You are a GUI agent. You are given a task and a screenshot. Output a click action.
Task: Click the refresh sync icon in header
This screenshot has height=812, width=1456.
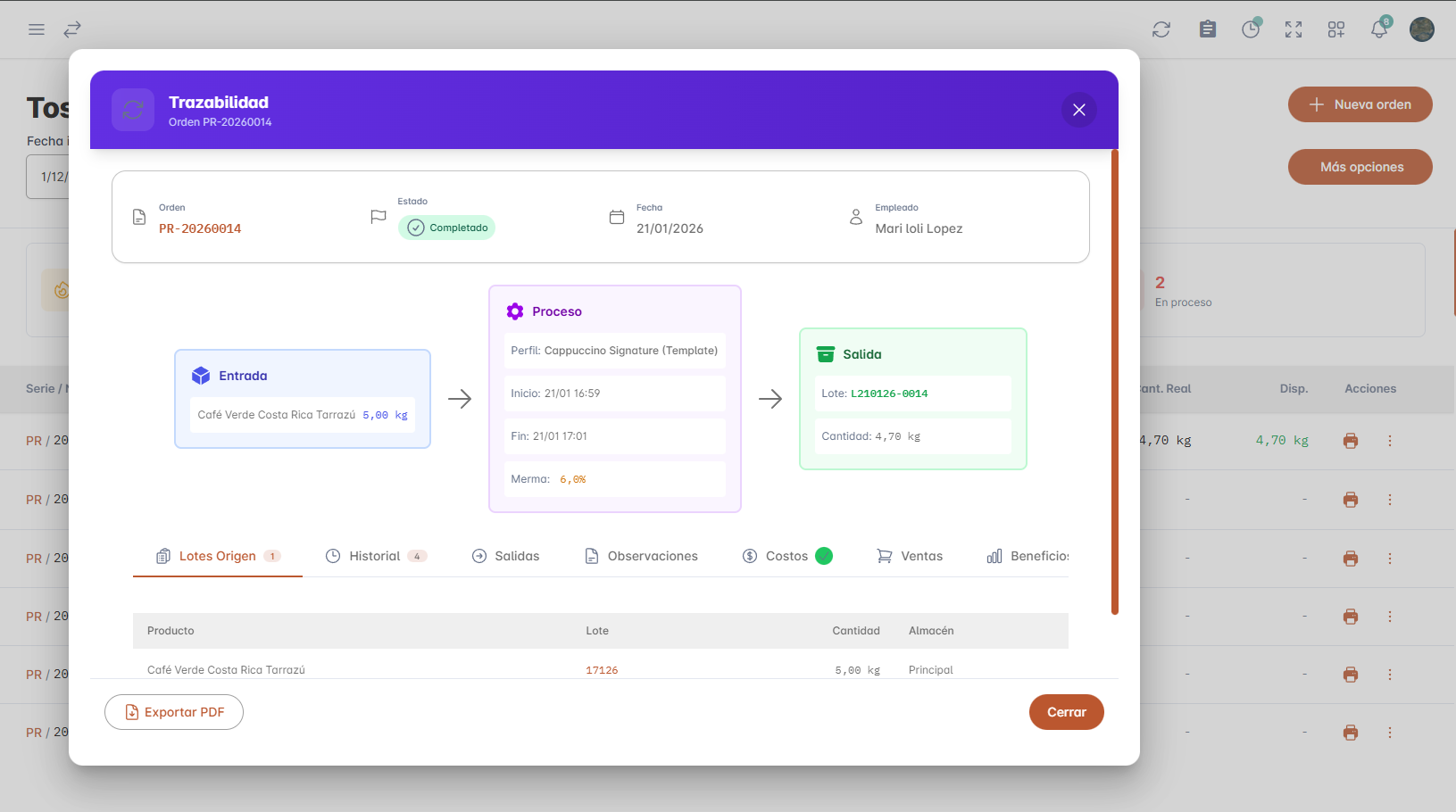(1161, 29)
